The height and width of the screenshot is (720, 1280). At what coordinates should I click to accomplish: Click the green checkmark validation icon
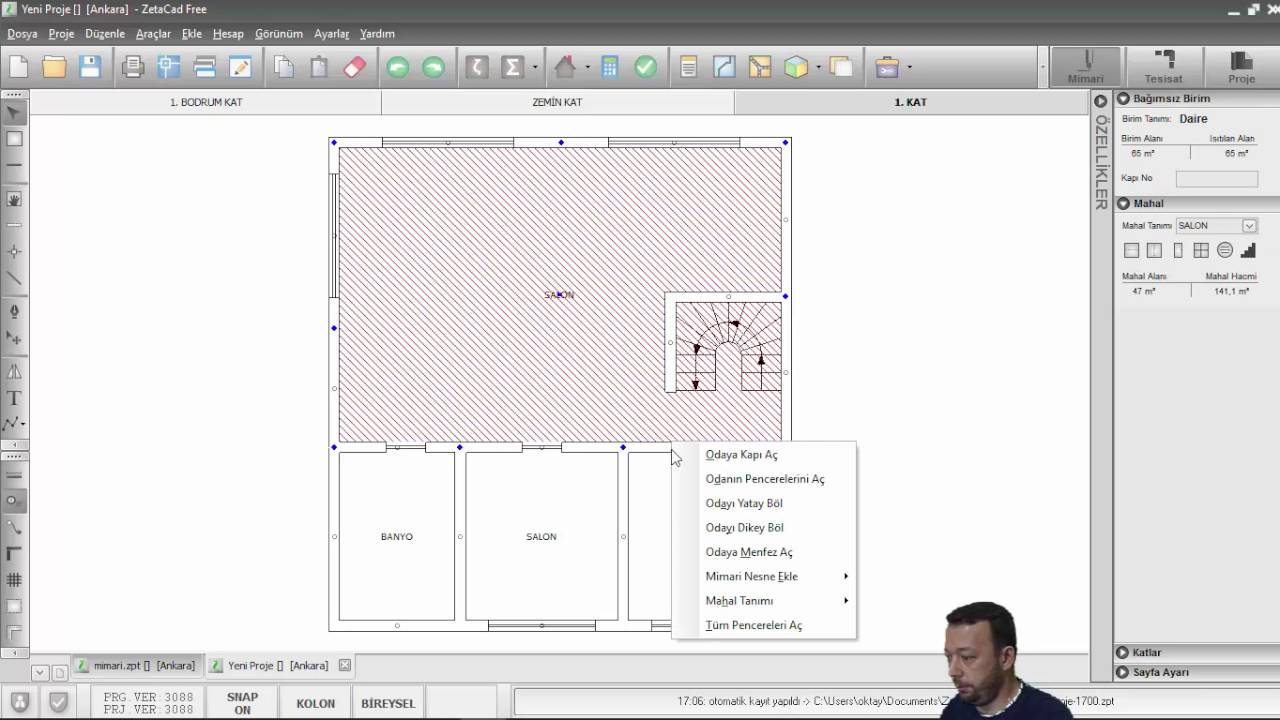pos(646,67)
